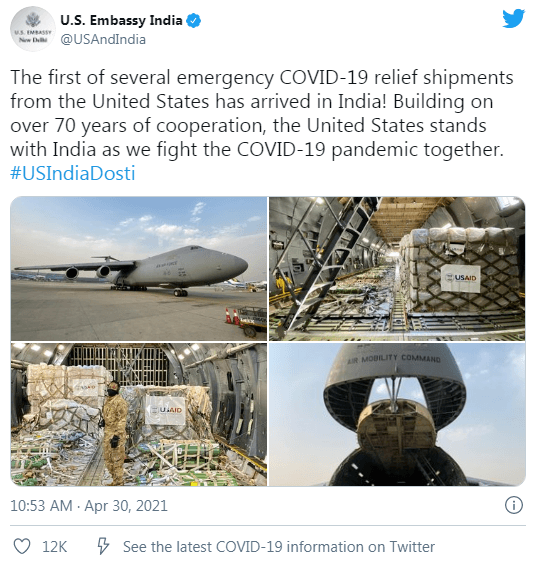Viewport: 535px width, 564px height.
Task: Click the lightning bolt COVID-19 icon
Action: point(103,546)
